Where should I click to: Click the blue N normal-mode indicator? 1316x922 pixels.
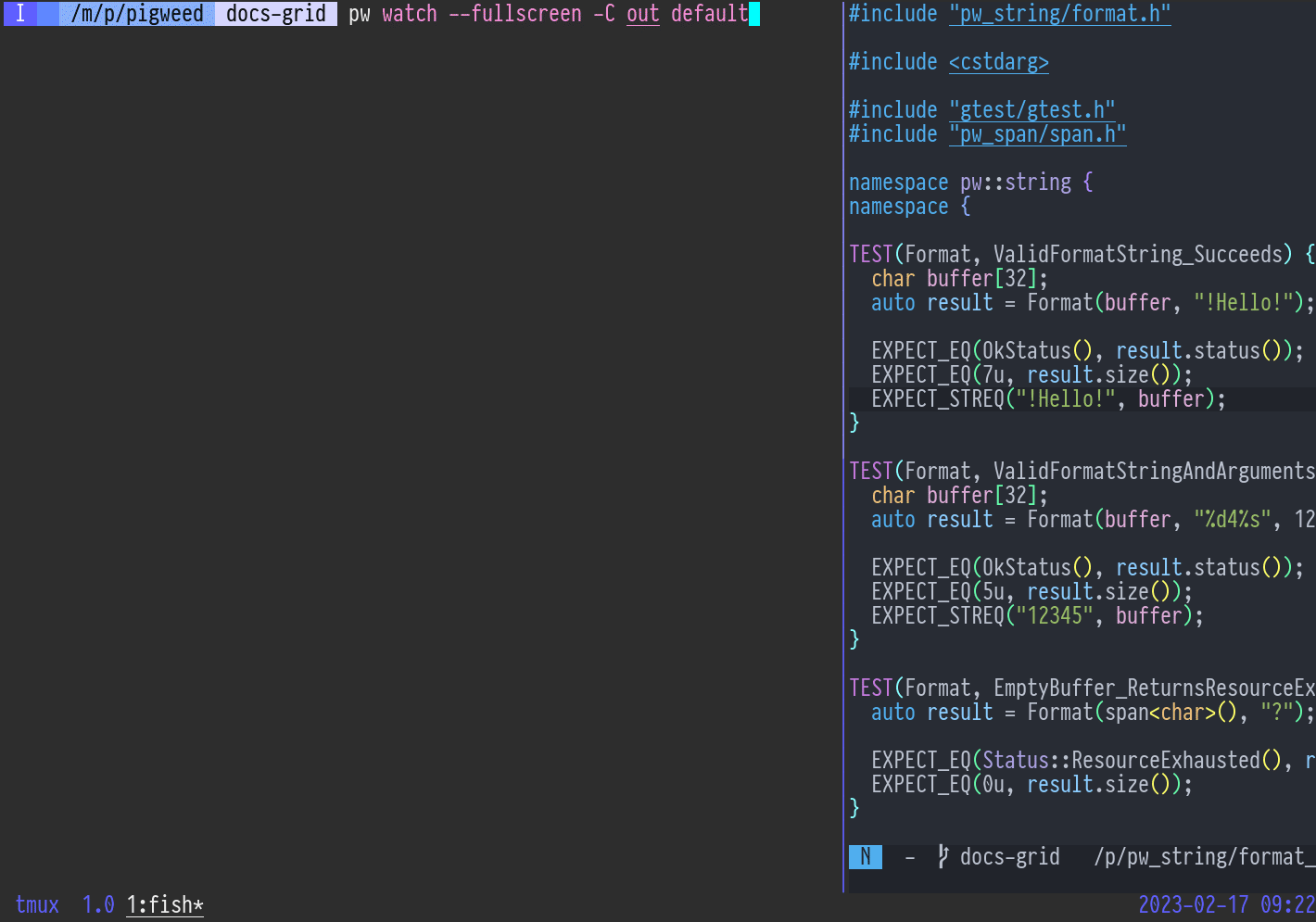click(865, 857)
